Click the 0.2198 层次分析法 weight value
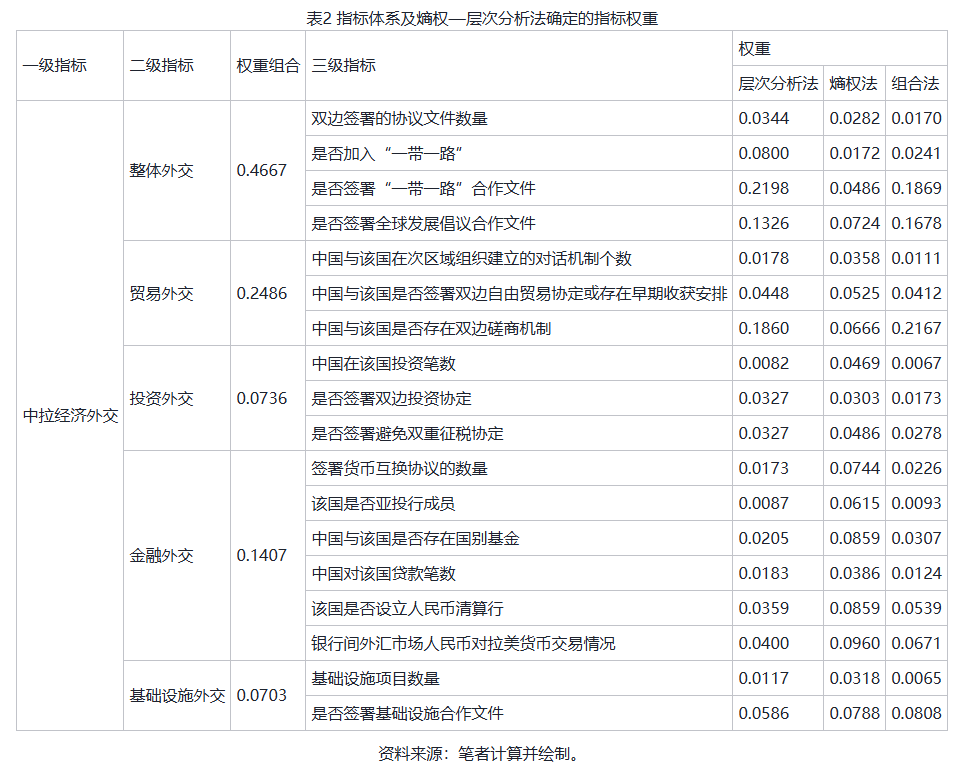964x769 pixels. pos(763,188)
